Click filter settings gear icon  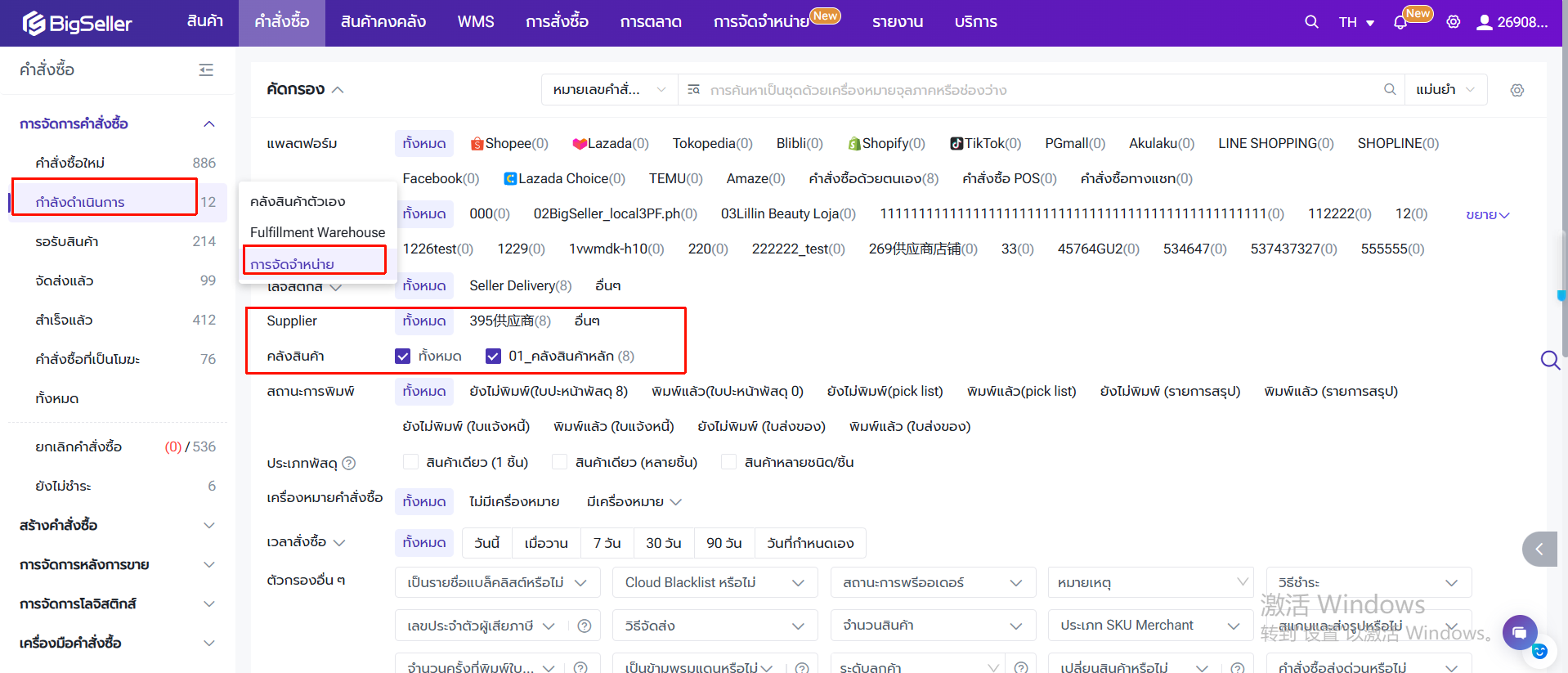(x=1516, y=90)
